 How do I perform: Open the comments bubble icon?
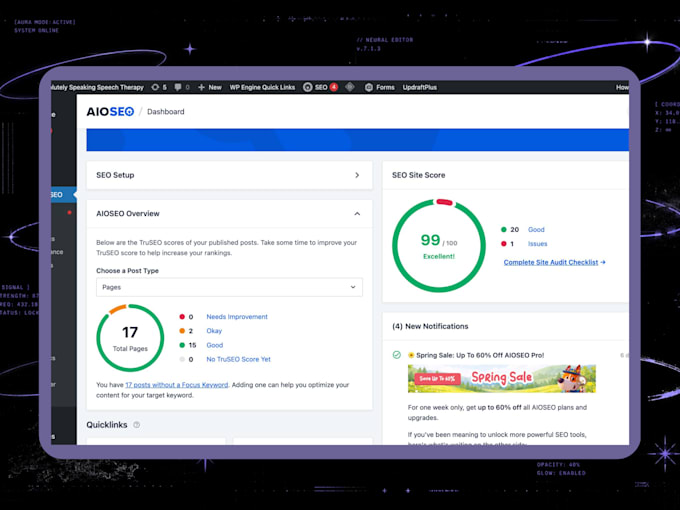point(178,87)
